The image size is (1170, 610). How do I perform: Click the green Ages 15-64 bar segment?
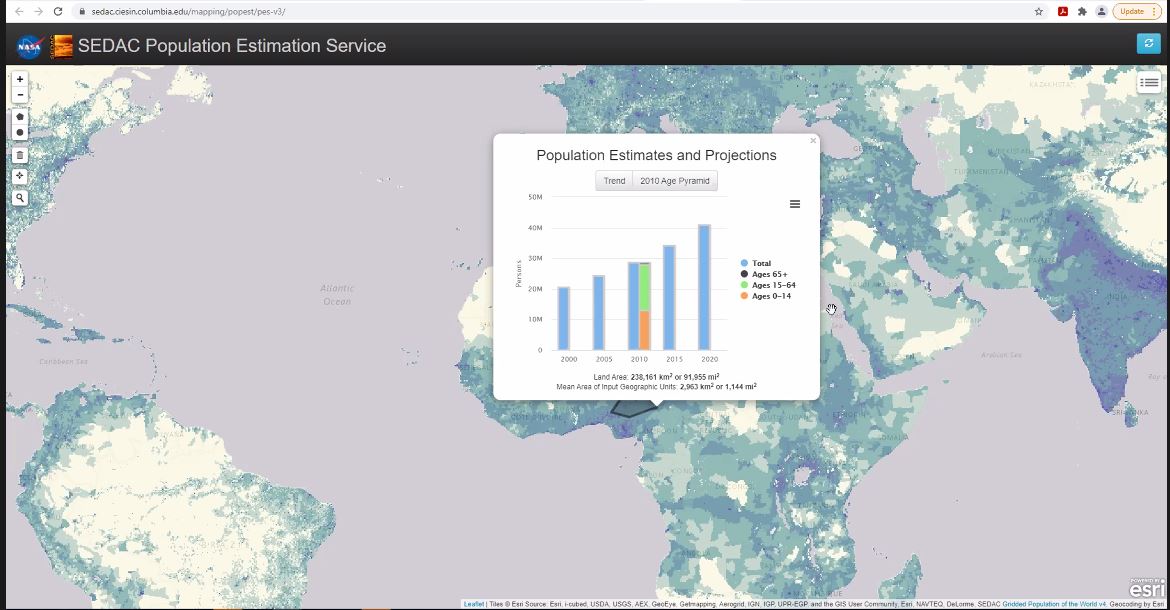tap(645, 287)
